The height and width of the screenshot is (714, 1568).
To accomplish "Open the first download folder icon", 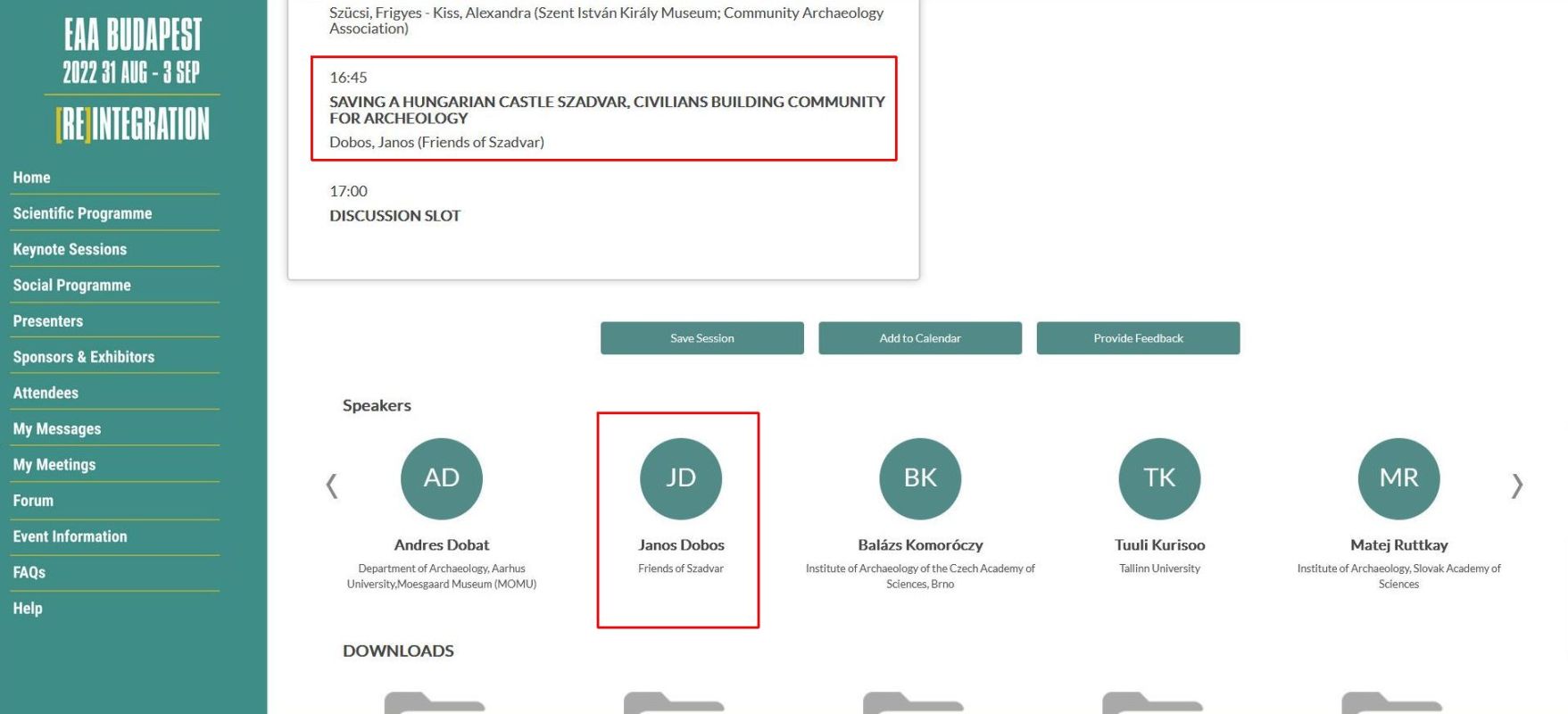I will coord(435,702).
